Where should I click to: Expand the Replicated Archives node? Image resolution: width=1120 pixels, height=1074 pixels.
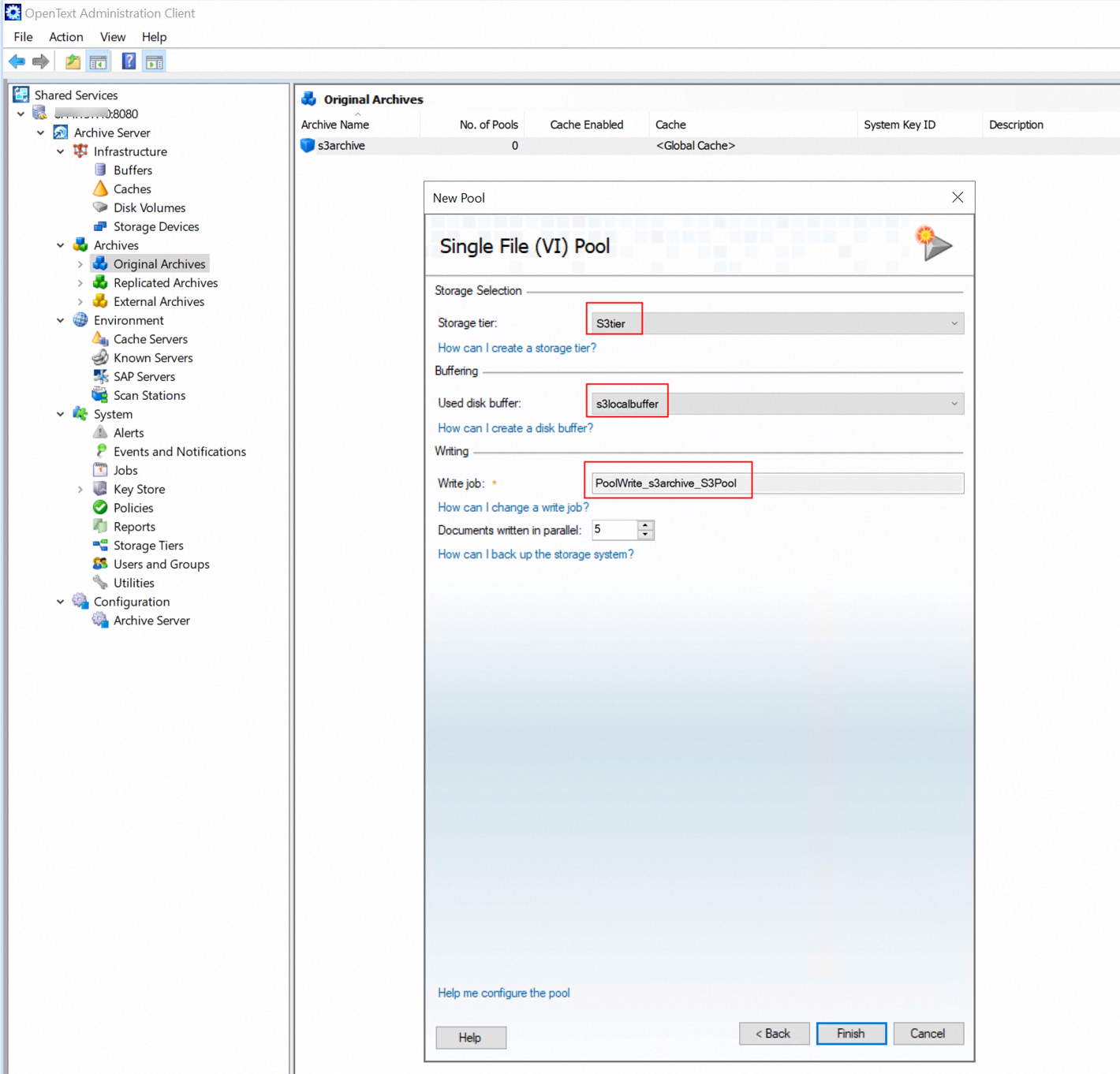[80, 282]
